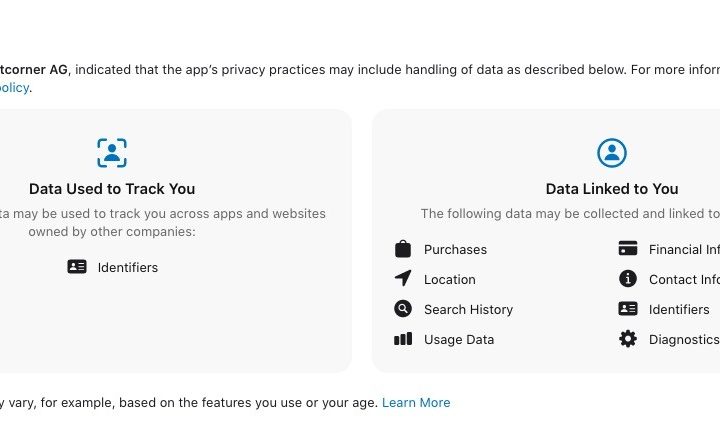720x436 pixels.
Task: Click the Purchases bag icon
Action: (403, 249)
